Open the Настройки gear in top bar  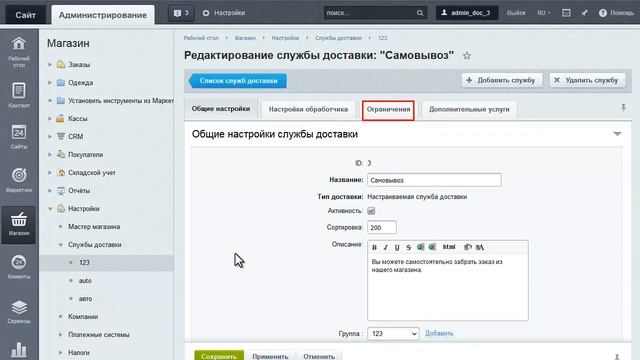click(x=224, y=13)
